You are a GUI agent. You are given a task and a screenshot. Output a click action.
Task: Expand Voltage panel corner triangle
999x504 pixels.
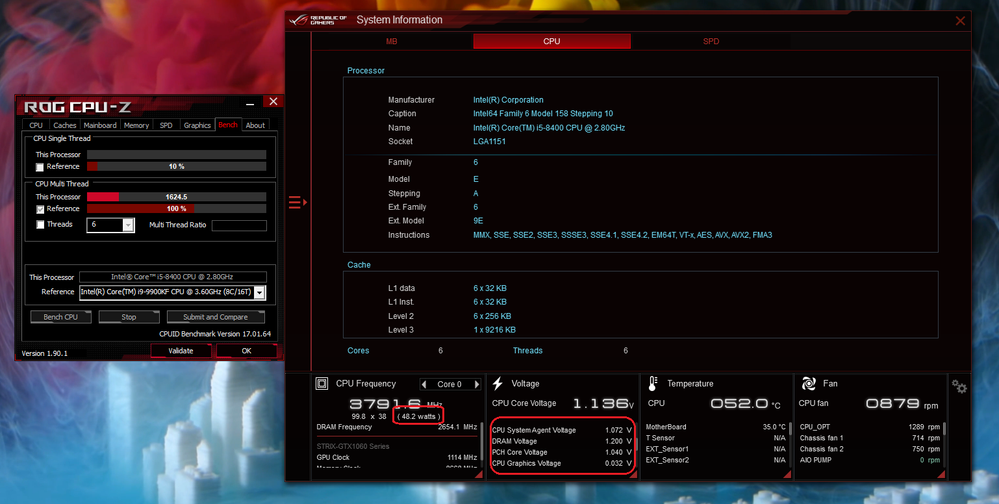coord(633,474)
